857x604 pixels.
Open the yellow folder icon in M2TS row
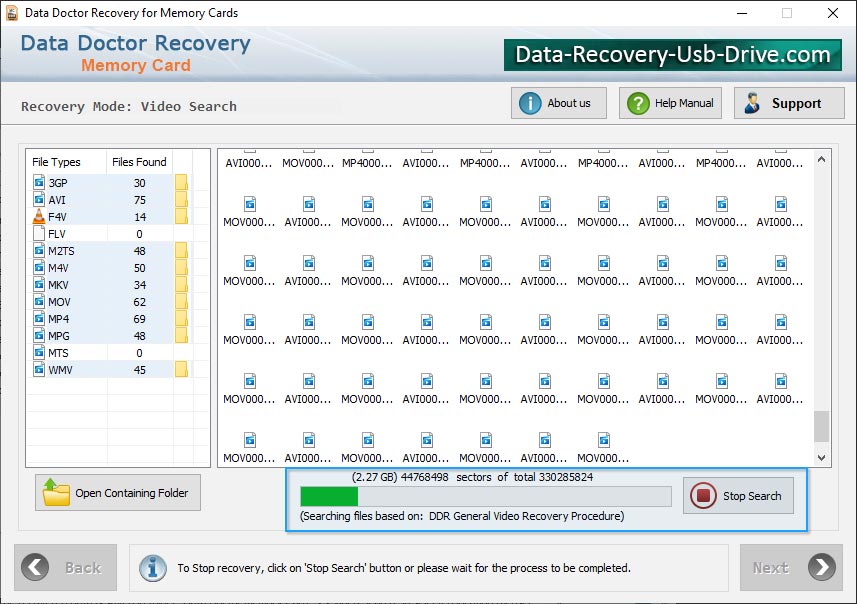(x=181, y=250)
